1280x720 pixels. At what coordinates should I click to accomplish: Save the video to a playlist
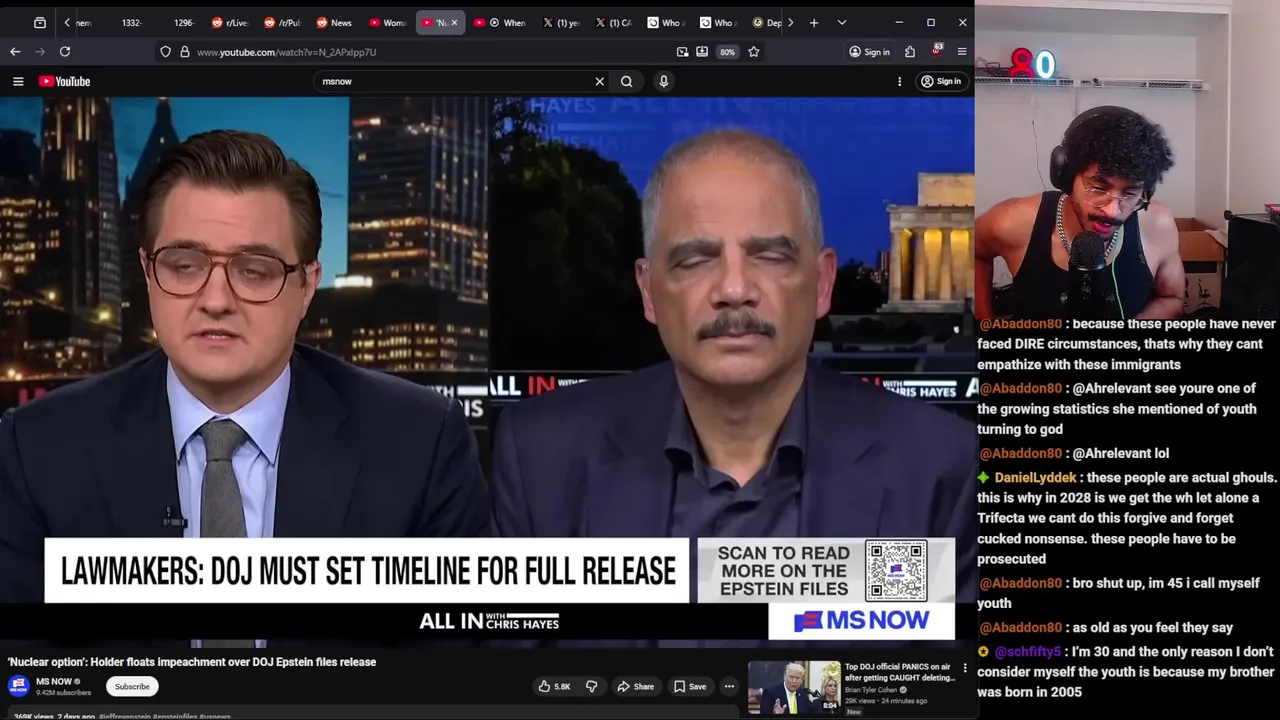coord(690,686)
